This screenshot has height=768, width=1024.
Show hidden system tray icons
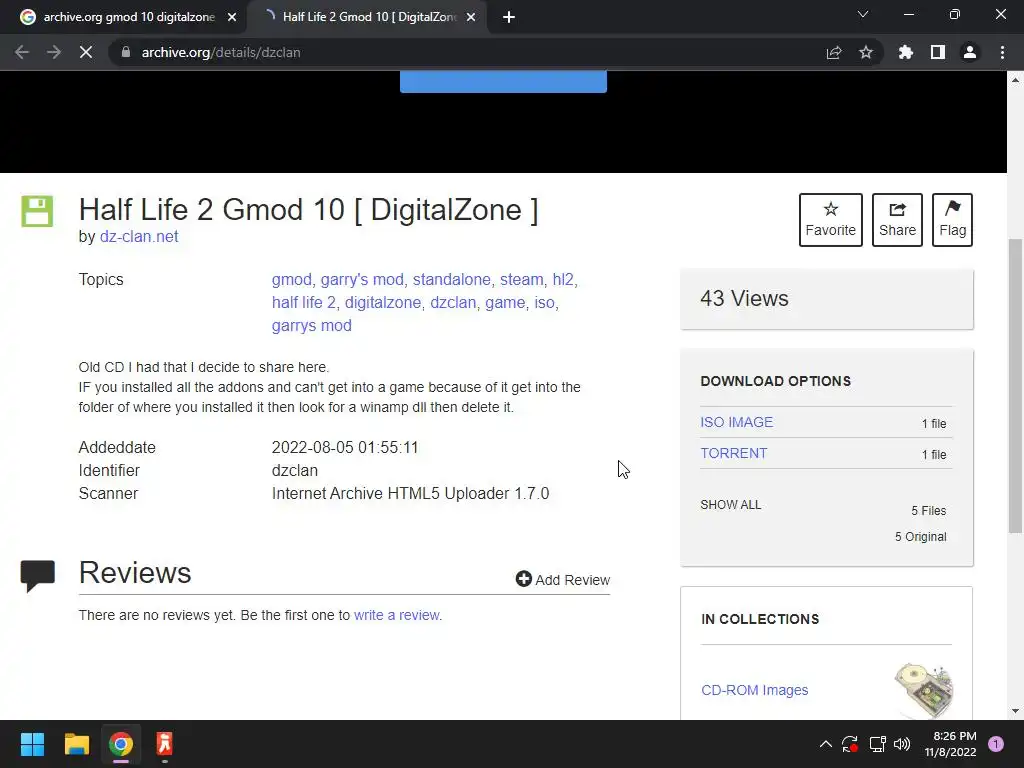pos(825,744)
